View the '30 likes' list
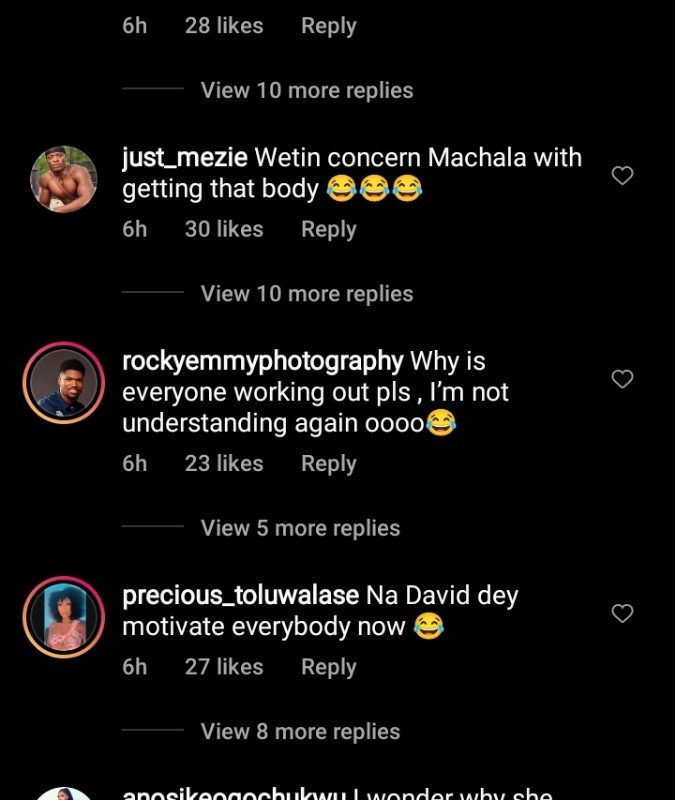675x800 pixels. (x=224, y=230)
